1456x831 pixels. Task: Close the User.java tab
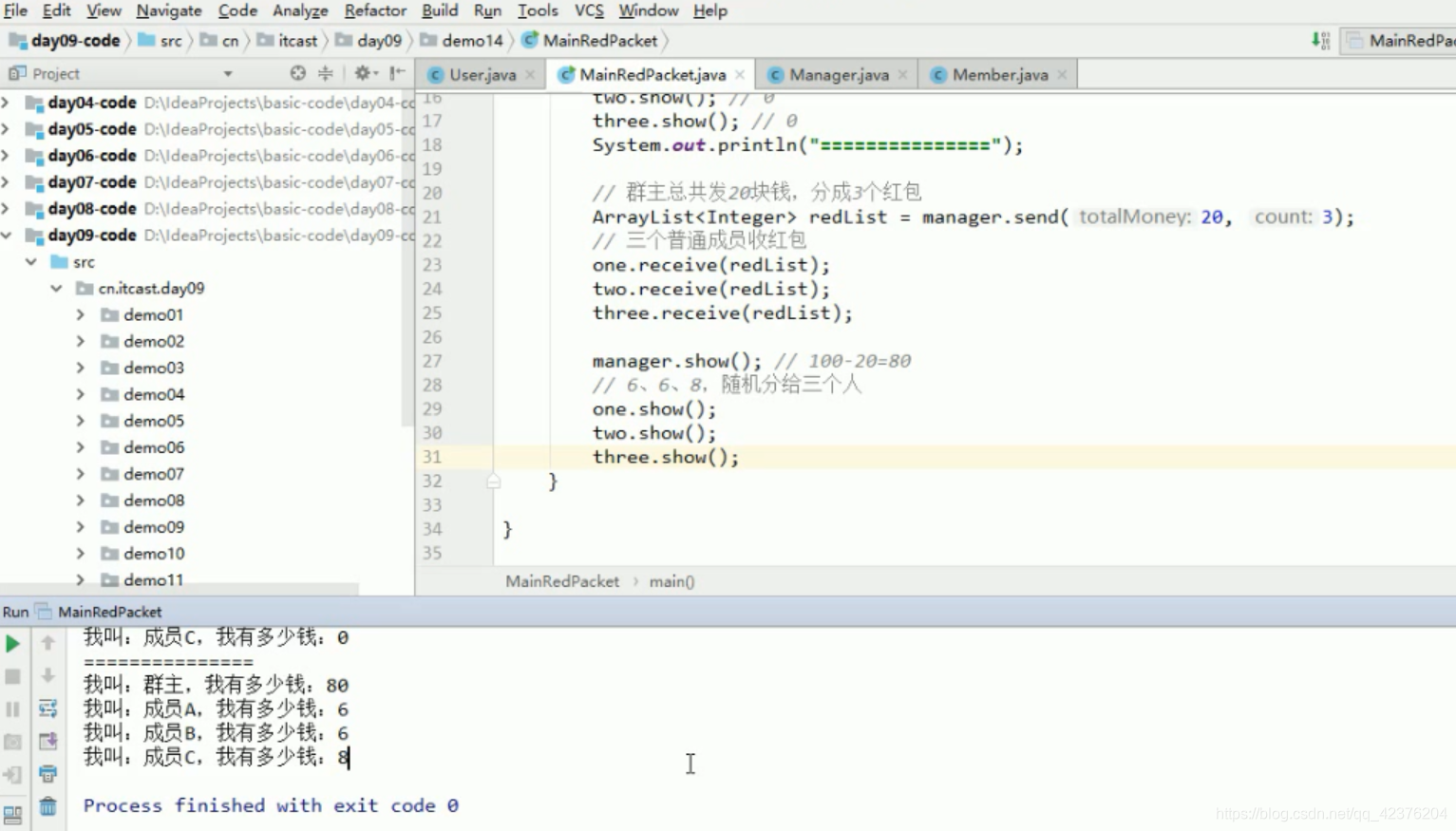tap(530, 74)
